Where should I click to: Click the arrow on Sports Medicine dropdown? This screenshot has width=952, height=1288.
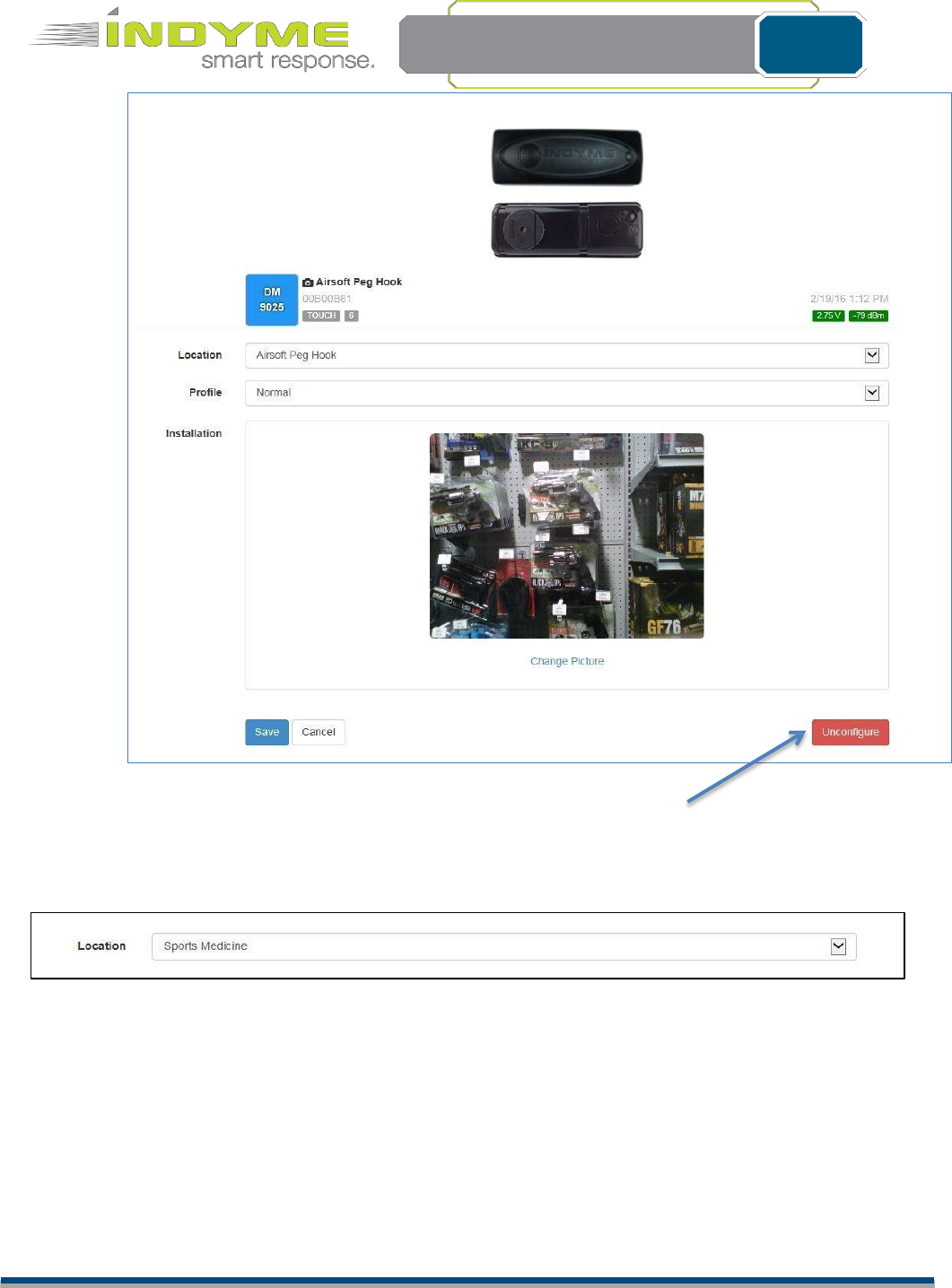coord(839,946)
